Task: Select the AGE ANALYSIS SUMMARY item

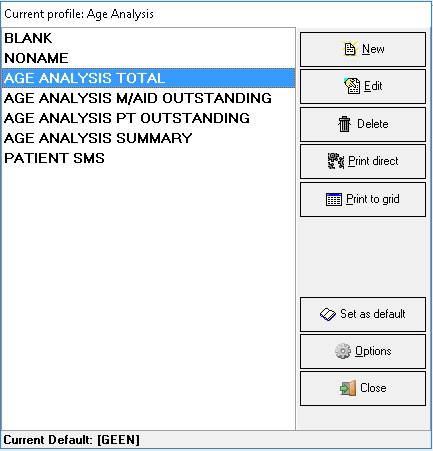Action: pyautogui.click(x=148, y=138)
